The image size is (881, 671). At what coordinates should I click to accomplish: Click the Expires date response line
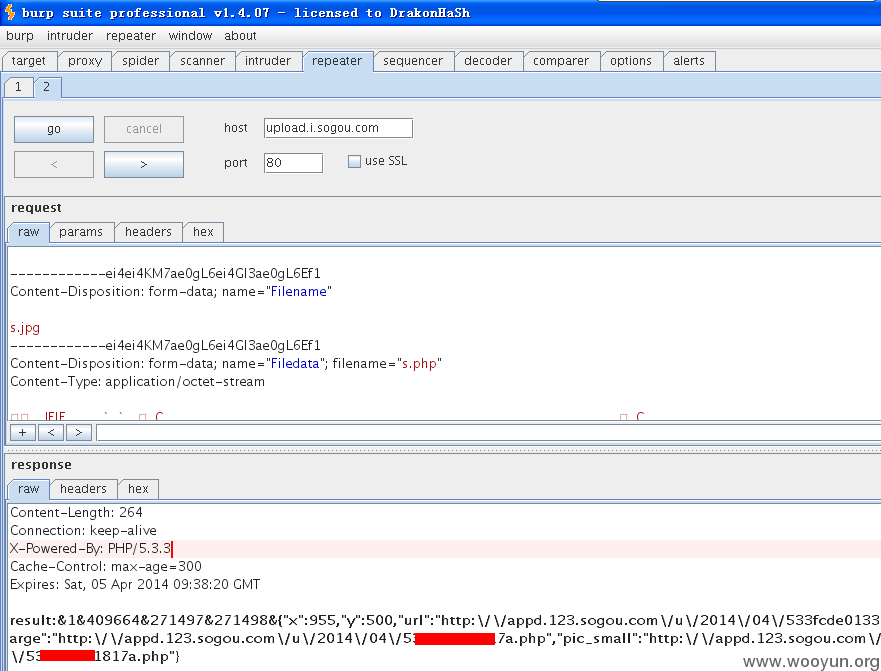[135, 584]
